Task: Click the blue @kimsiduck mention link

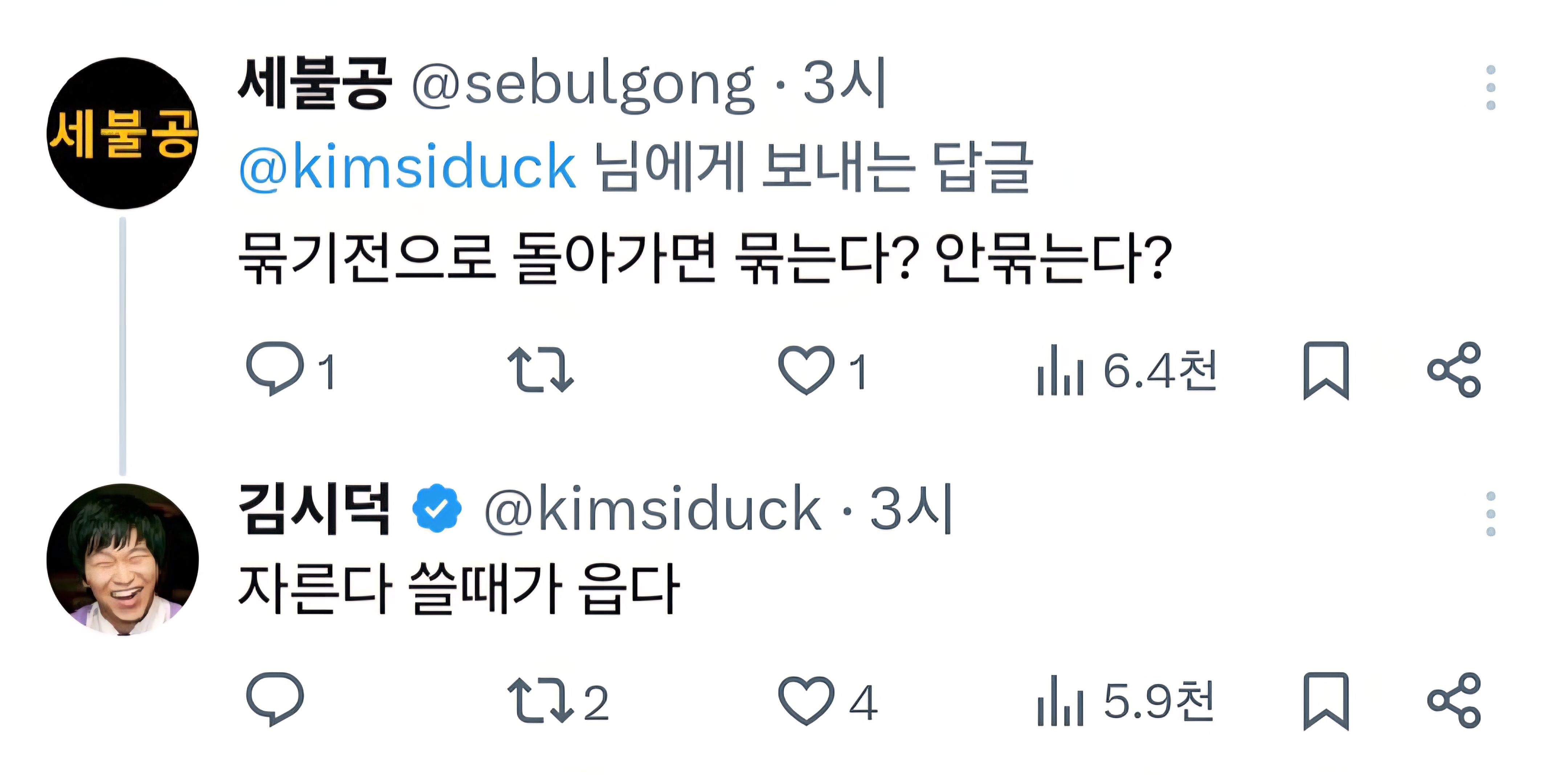Action: point(407,167)
